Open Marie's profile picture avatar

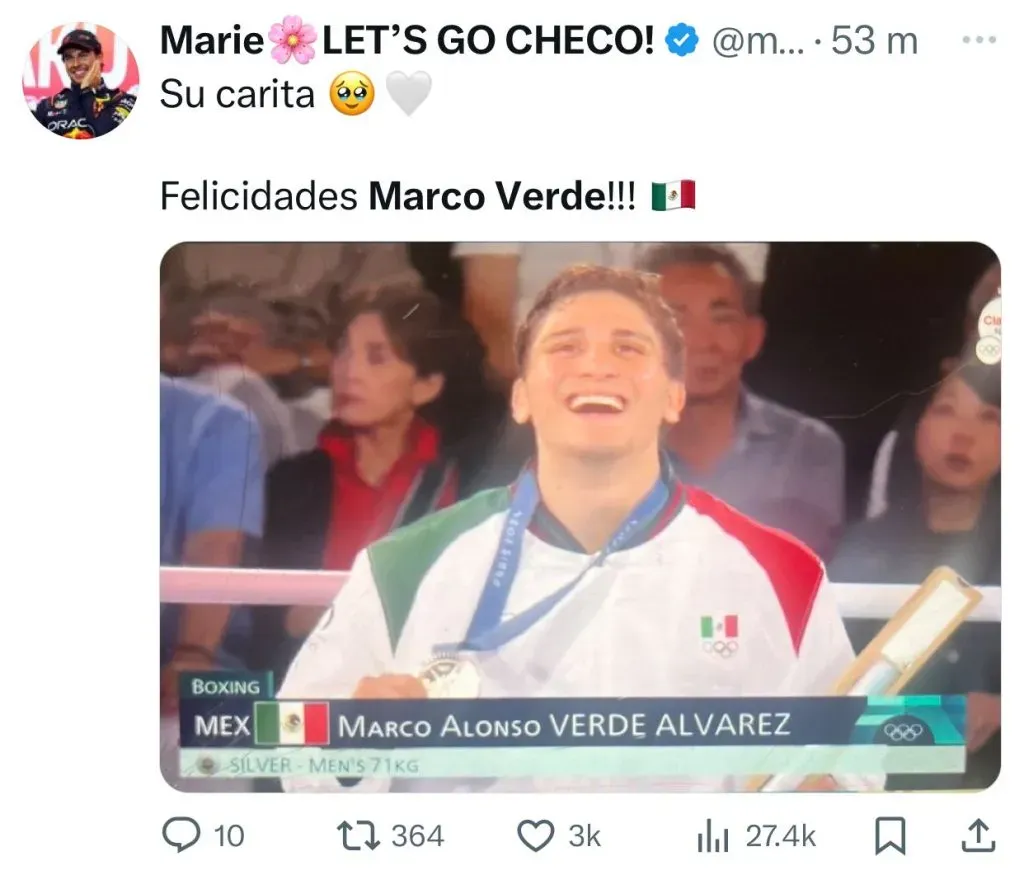point(81,80)
